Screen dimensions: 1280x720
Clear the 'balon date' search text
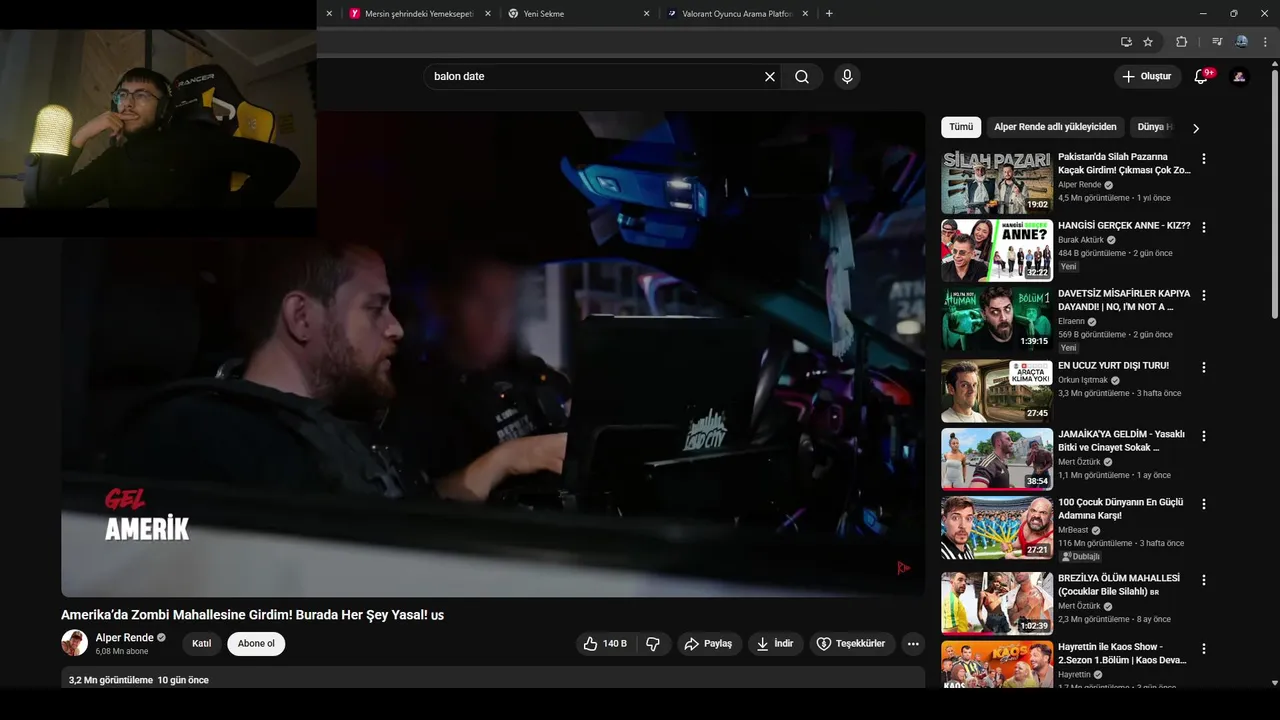pyautogui.click(x=770, y=77)
